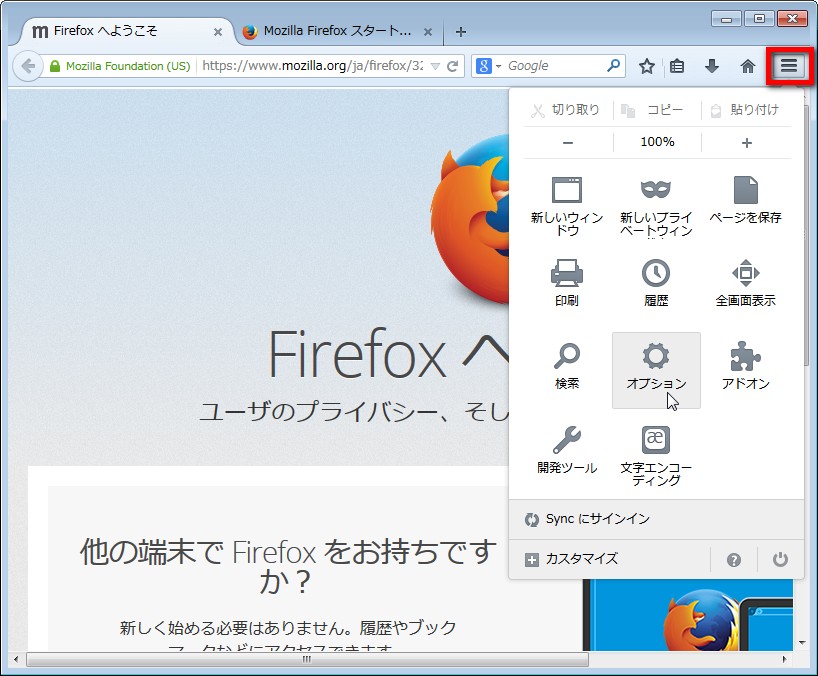The width and height of the screenshot is (818, 676).
Task: Click the back navigation arrow
Action: [28, 66]
